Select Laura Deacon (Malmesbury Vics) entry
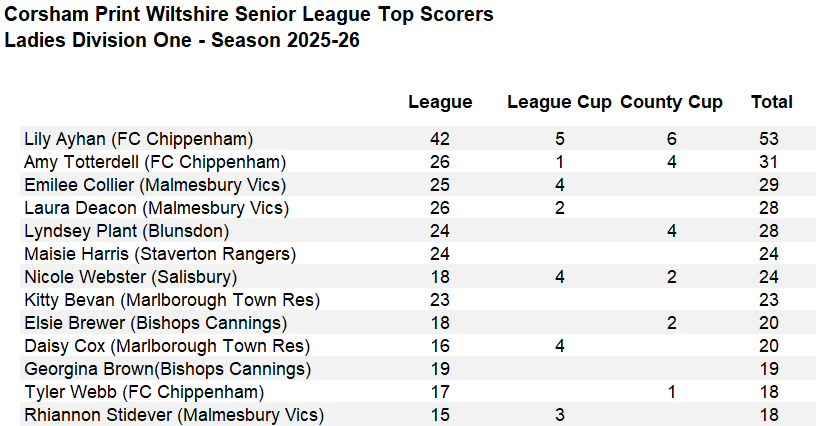Viewport: 816px width, 426px height. 157,208
